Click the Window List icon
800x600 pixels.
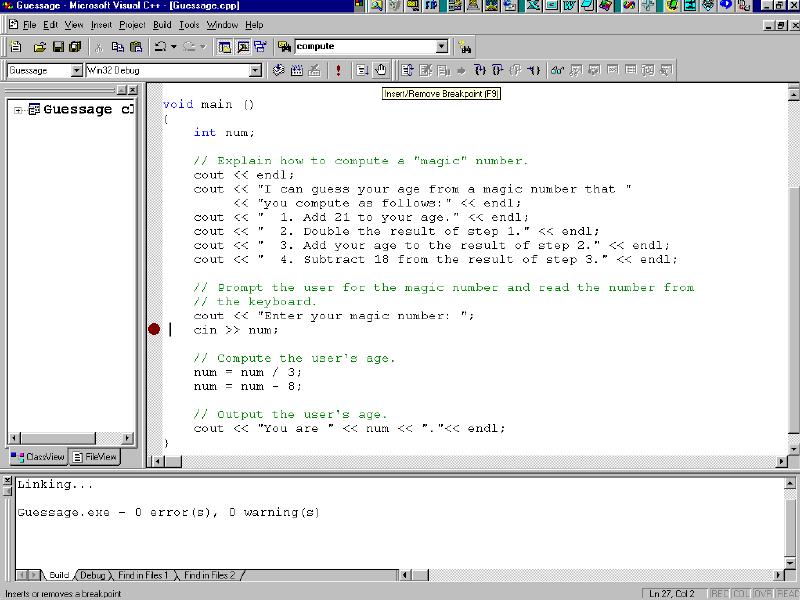[x=260, y=47]
